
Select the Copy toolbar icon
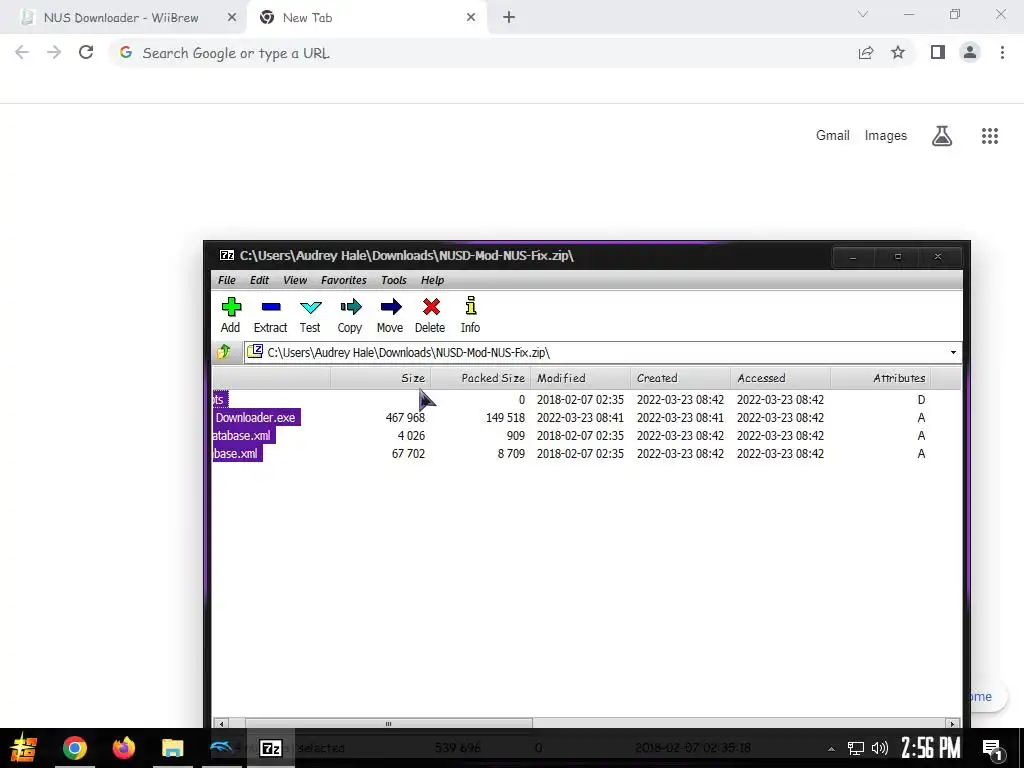point(350,315)
